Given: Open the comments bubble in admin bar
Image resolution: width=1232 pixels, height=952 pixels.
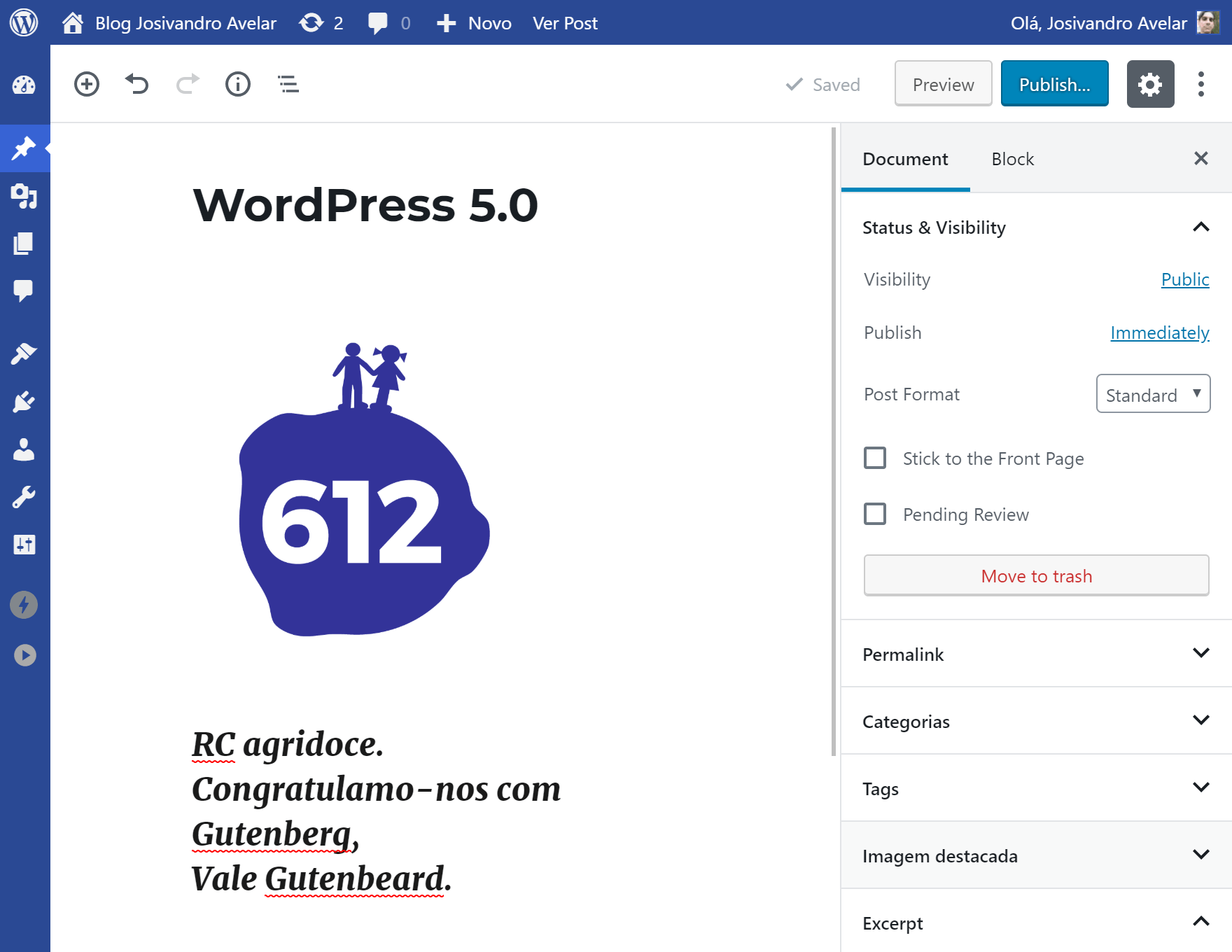Looking at the screenshot, I should coord(389,23).
